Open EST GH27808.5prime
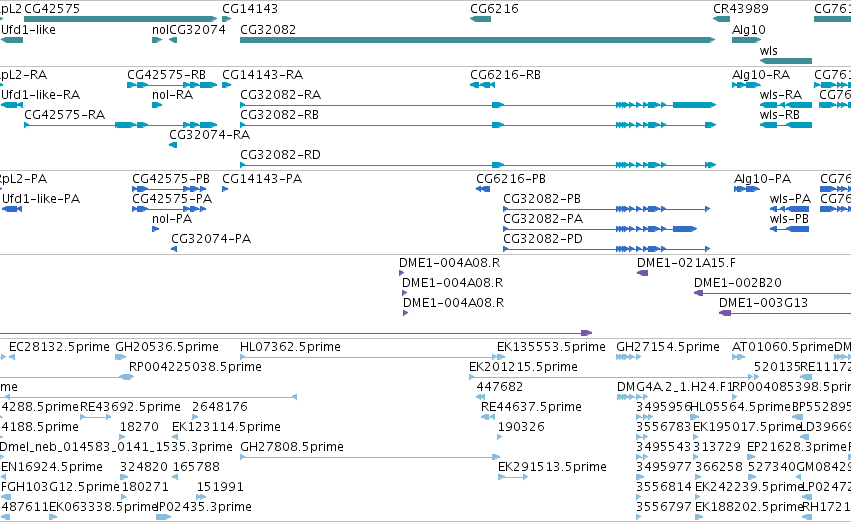The image size is (851, 522). tap(292, 447)
